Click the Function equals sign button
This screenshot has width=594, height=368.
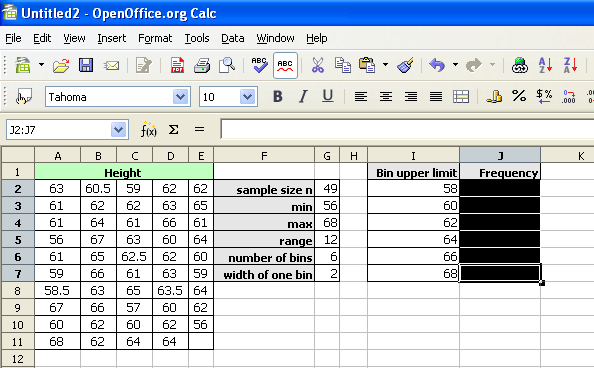[199, 130]
